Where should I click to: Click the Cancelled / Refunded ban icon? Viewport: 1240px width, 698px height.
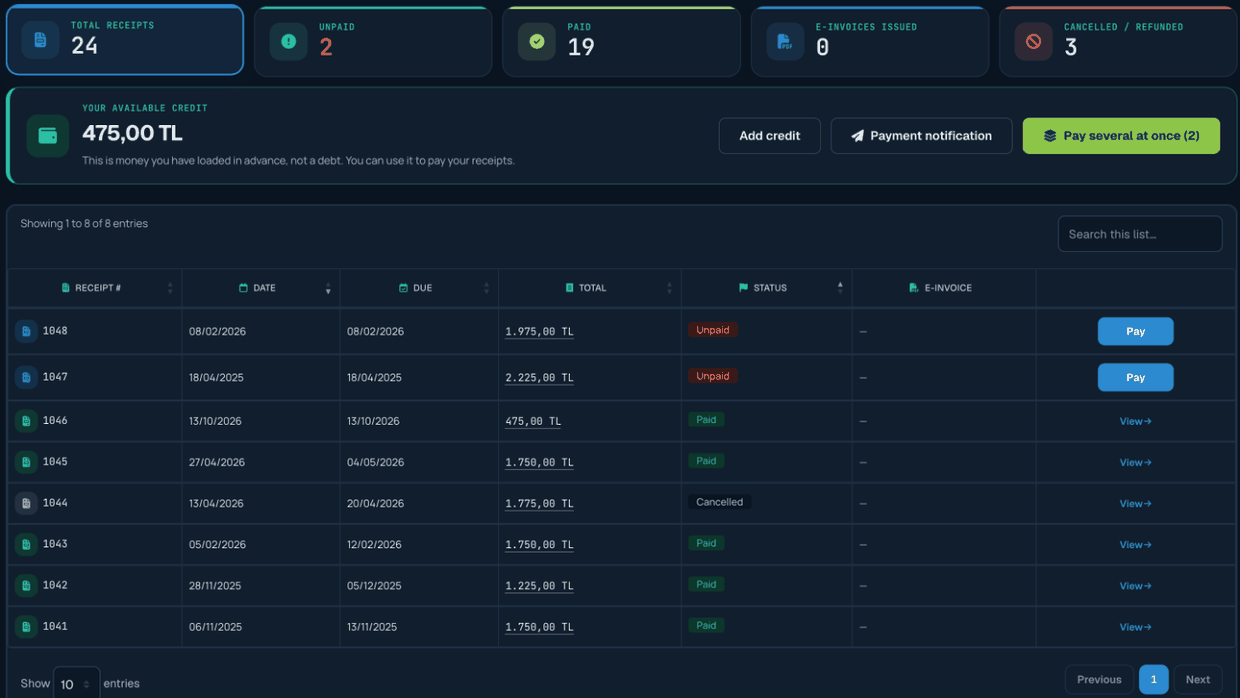(1034, 41)
